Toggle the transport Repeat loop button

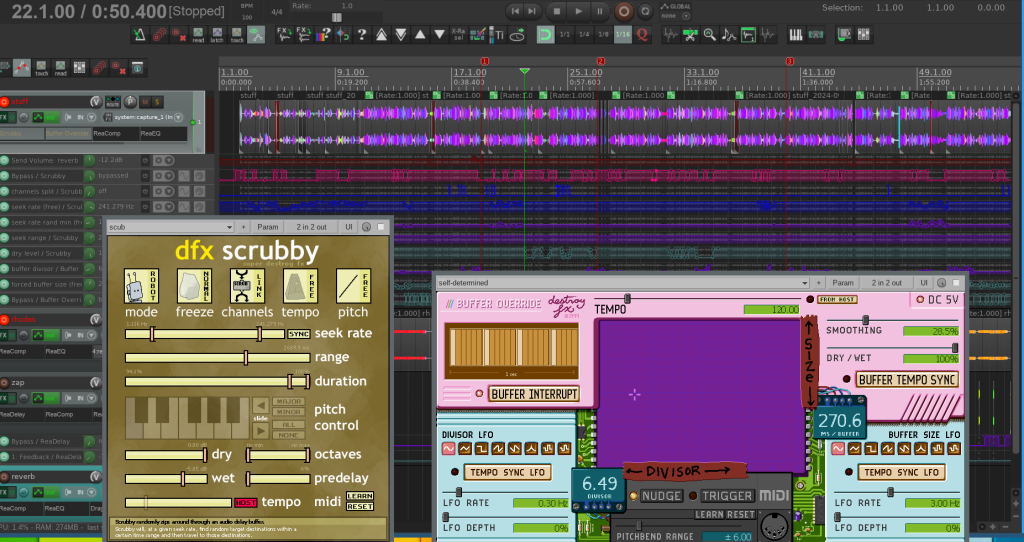(645, 10)
